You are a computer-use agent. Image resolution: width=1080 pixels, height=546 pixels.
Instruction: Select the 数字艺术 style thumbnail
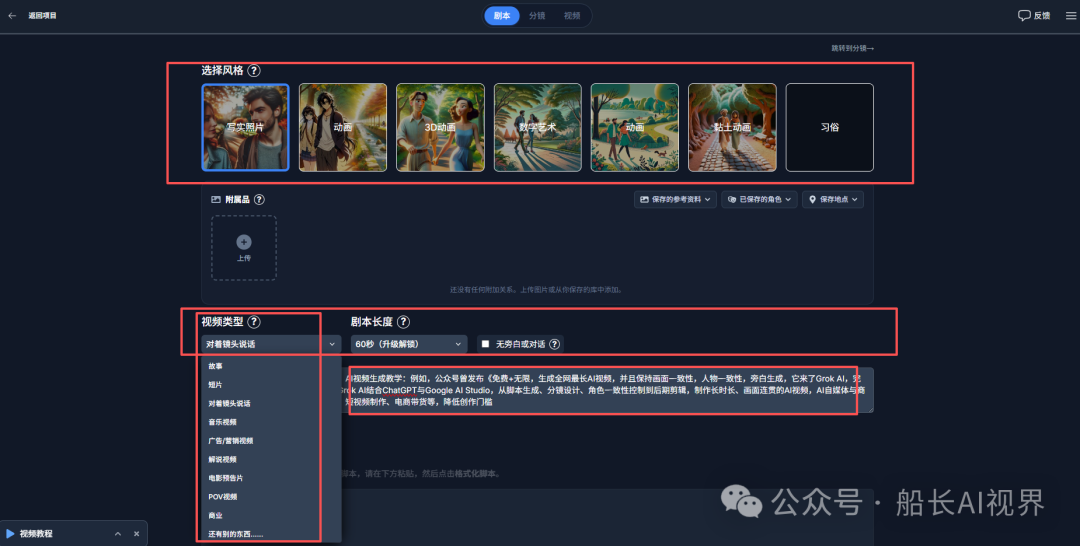point(537,127)
